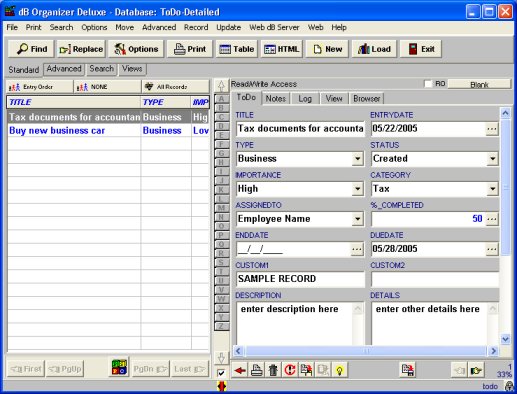Image resolution: width=517 pixels, height=394 pixels.
Task: Open the Options toolbar button
Action: pos(136,49)
